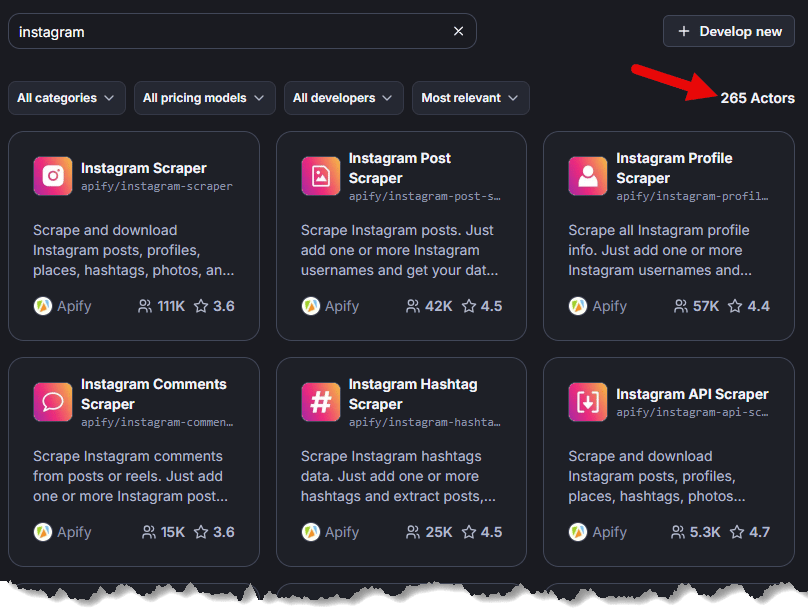
Task: Click the apify/instagram-post-s… path text
Action: 425,196
